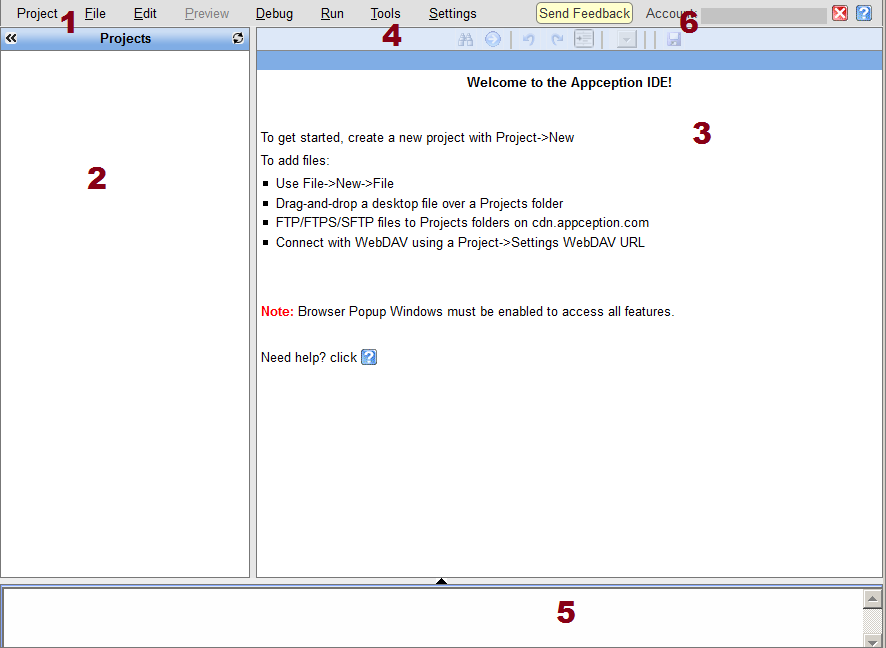This screenshot has width=886, height=648.
Task: Click the Save floppy disk icon
Action: [674, 39]
